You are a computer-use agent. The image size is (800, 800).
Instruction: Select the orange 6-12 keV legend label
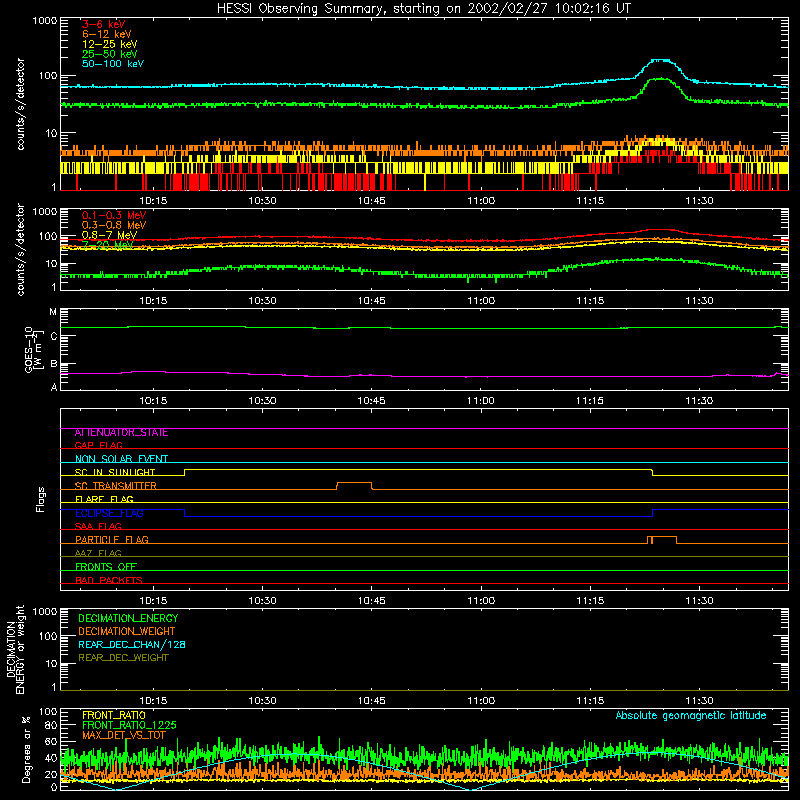click(107, 34)
